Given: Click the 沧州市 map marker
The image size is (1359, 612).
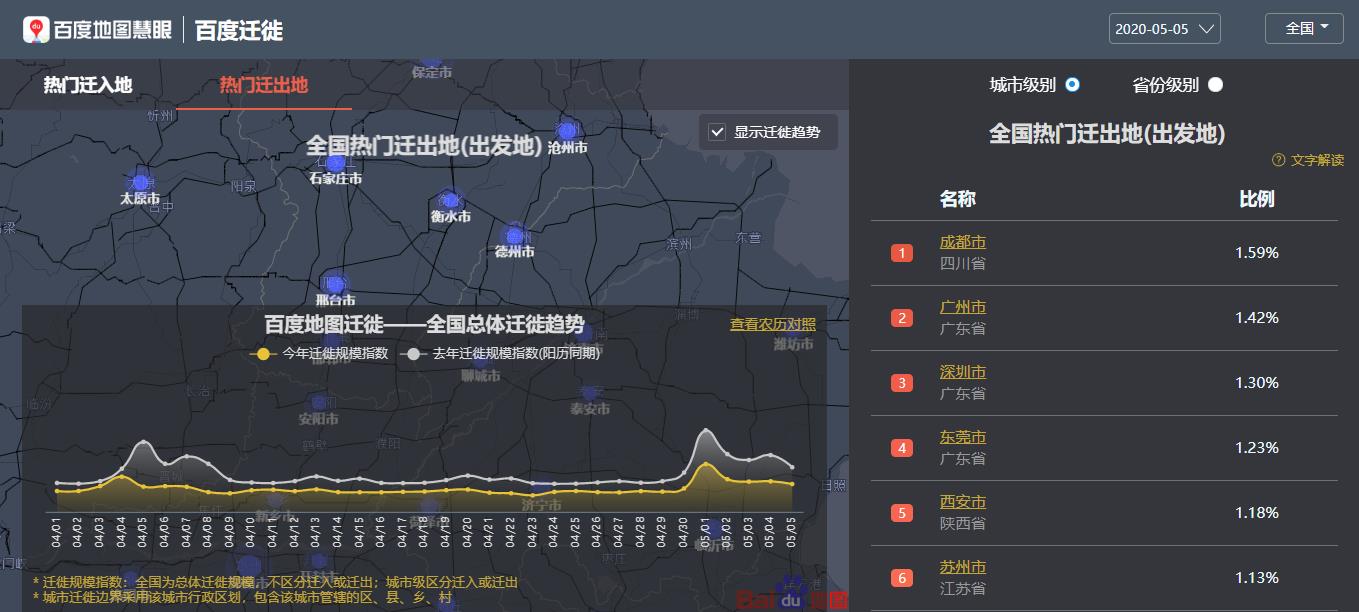Looking at the screenshot, I should point(568,131).
